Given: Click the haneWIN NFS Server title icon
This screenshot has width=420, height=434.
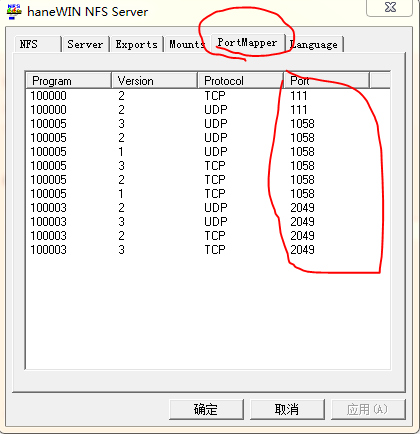Looking at the screenshot, I should pos(13,11).
